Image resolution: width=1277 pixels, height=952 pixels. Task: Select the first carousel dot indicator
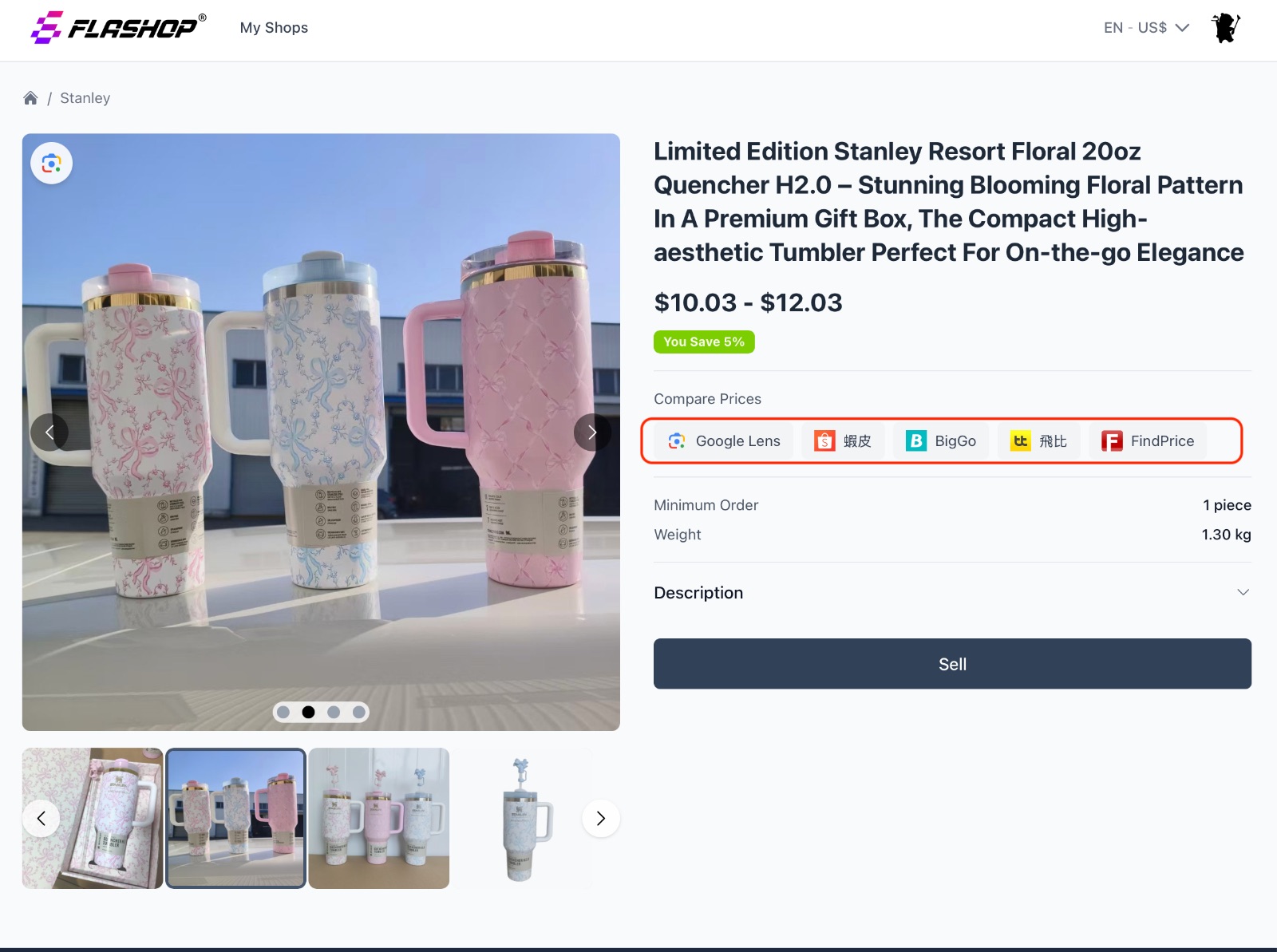283,712
